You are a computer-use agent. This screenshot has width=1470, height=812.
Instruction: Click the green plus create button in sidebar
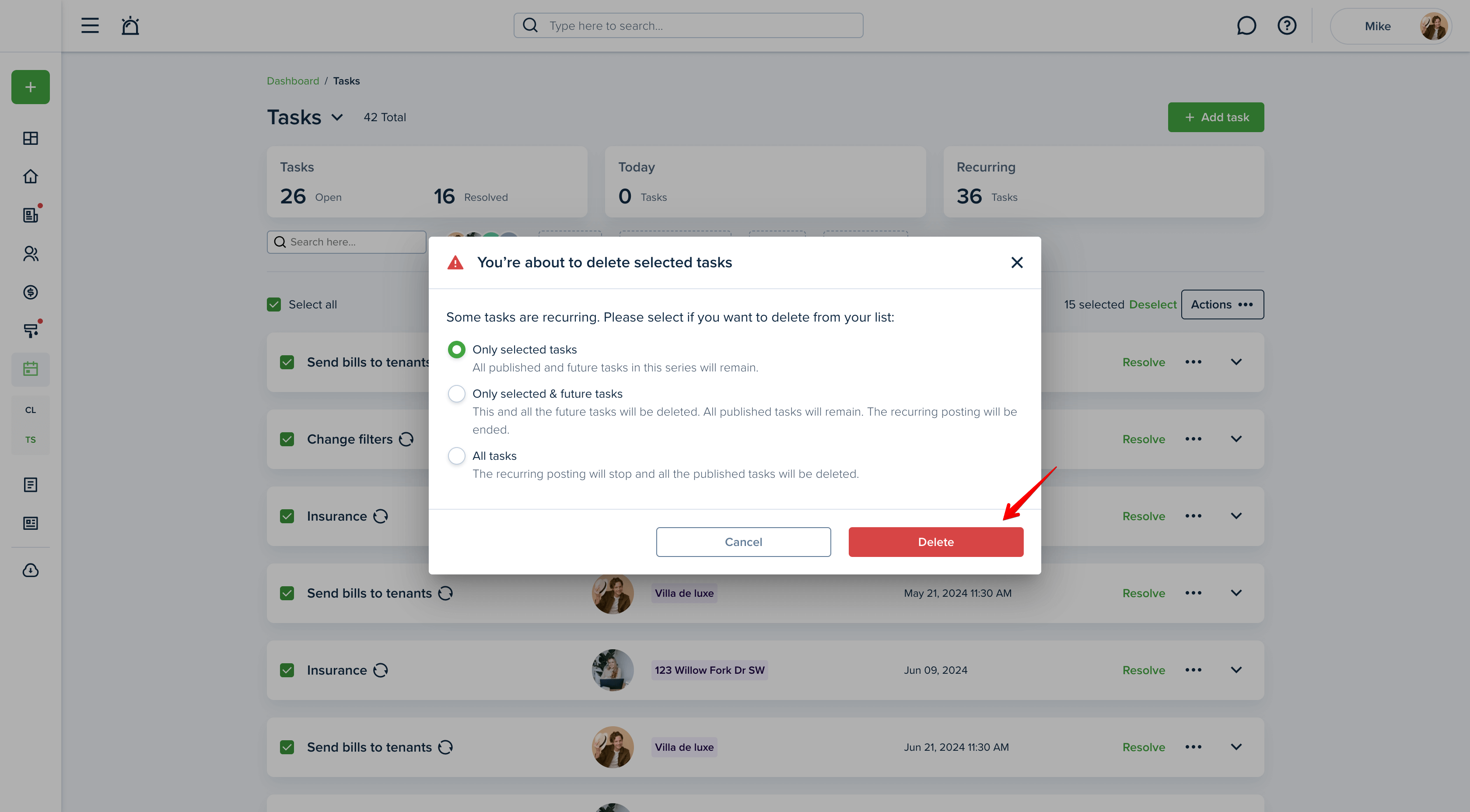pyautogui.click(x=31, y=87)
